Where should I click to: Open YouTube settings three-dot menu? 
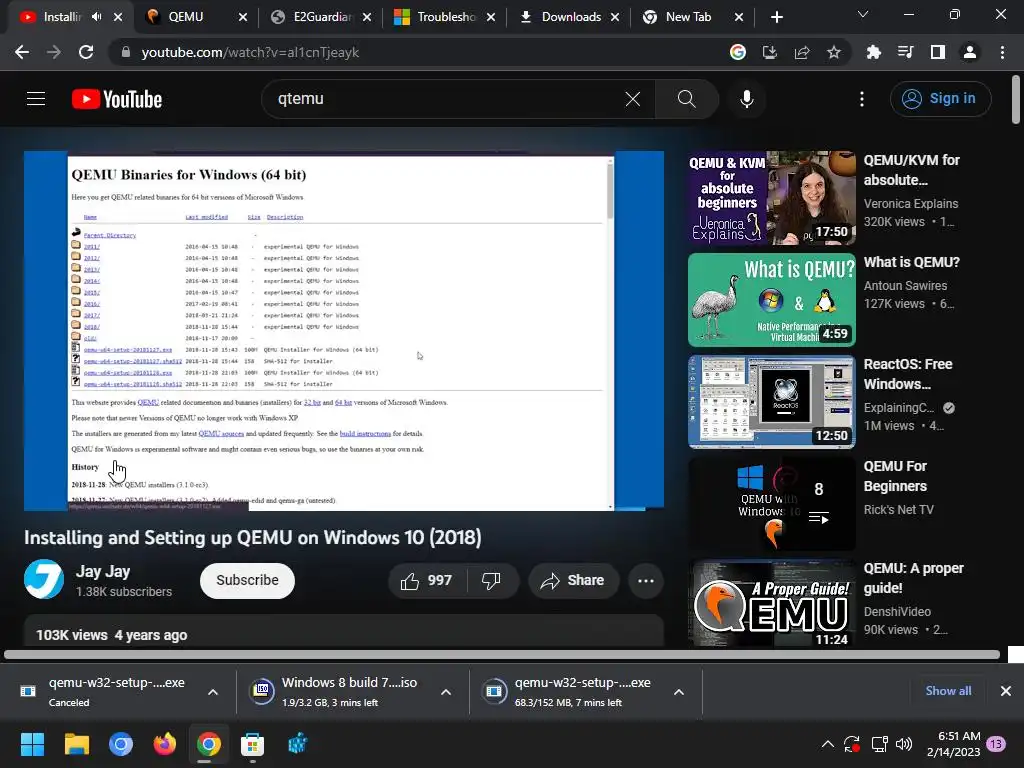tap(862, 99)
